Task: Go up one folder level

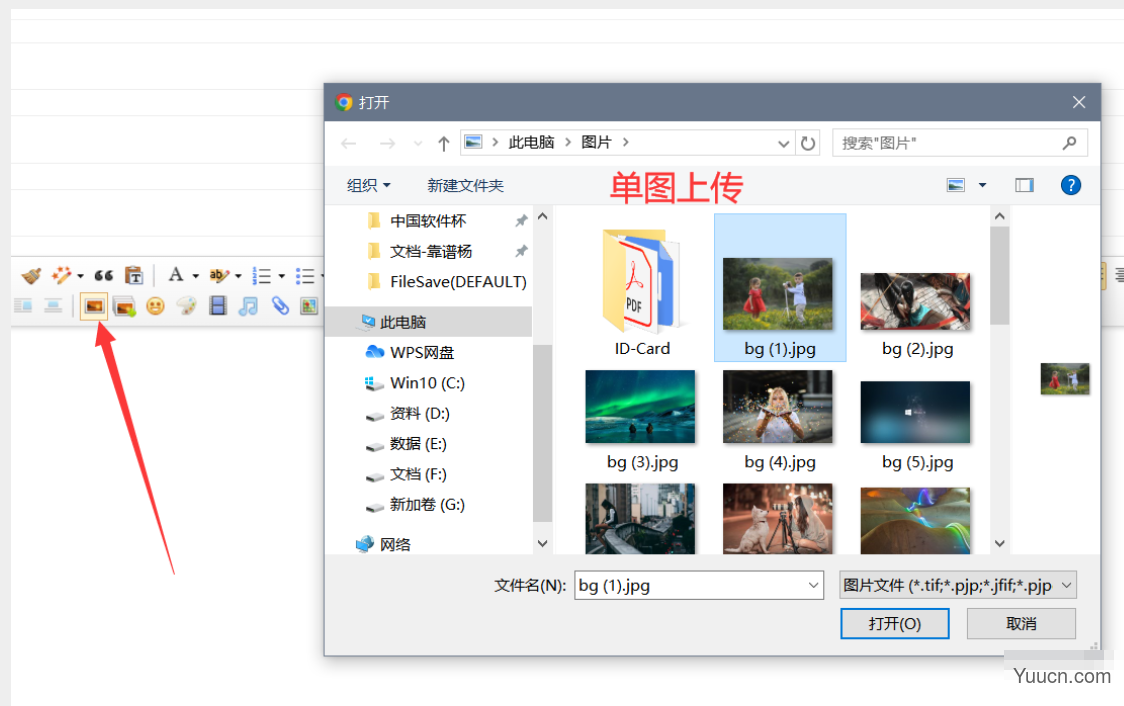Action: pyautogui.click(x=444, y=143)
